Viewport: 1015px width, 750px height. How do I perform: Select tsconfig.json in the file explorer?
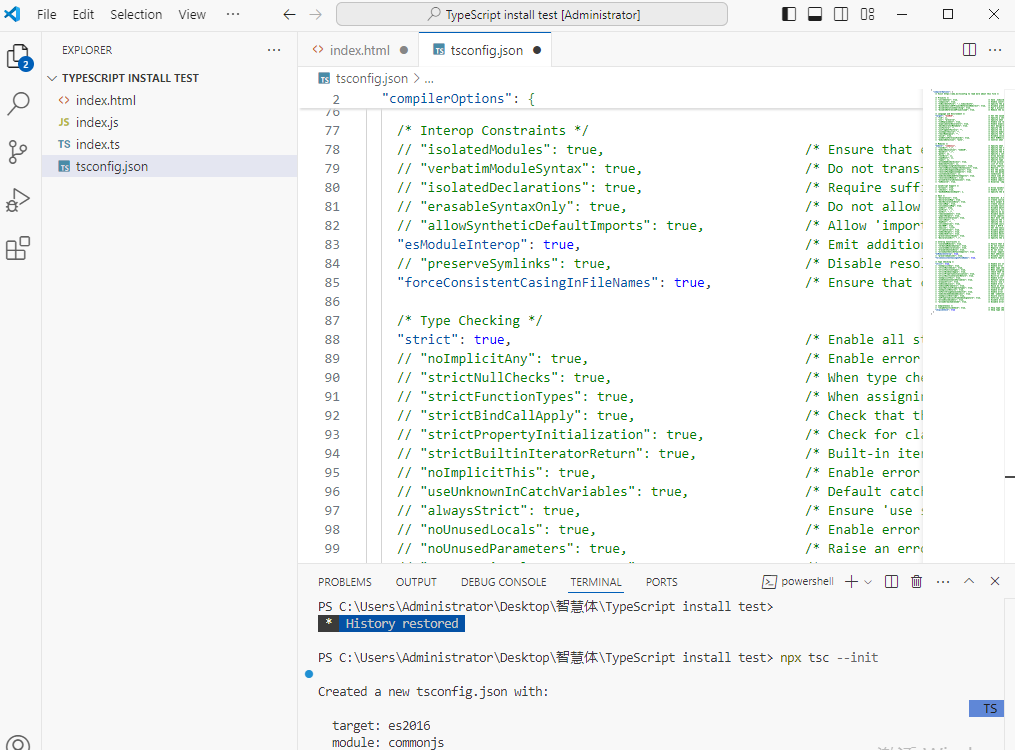click(x=112, y=166)
